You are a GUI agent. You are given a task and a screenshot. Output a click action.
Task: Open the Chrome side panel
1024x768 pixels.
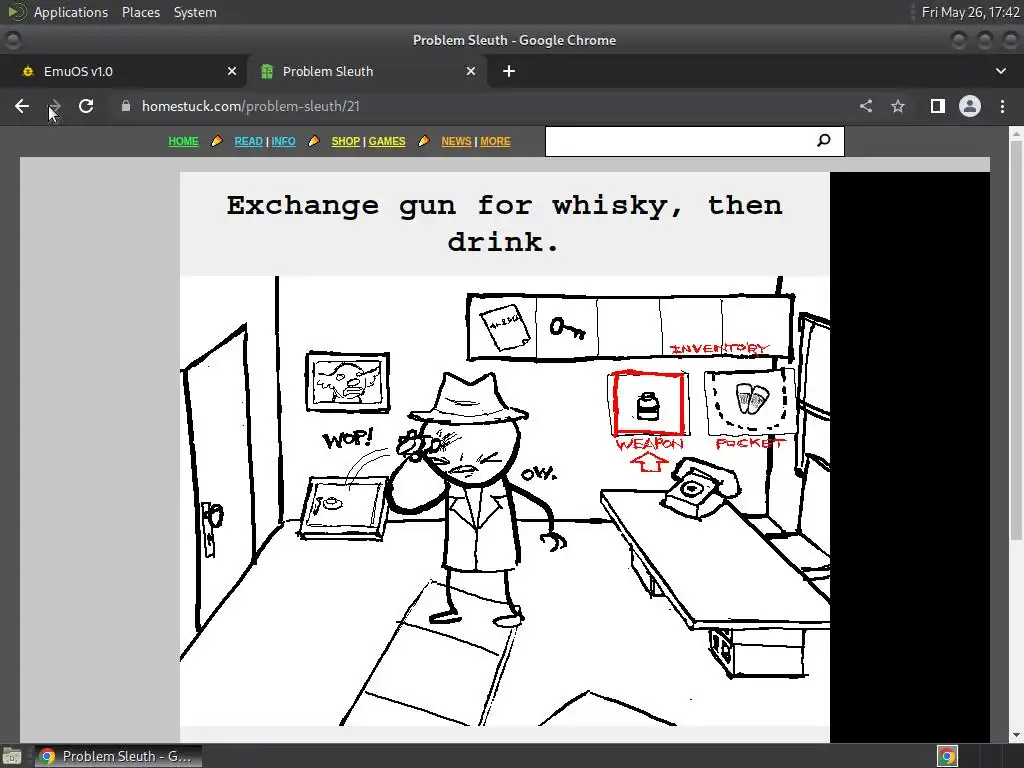coord(938,106)
